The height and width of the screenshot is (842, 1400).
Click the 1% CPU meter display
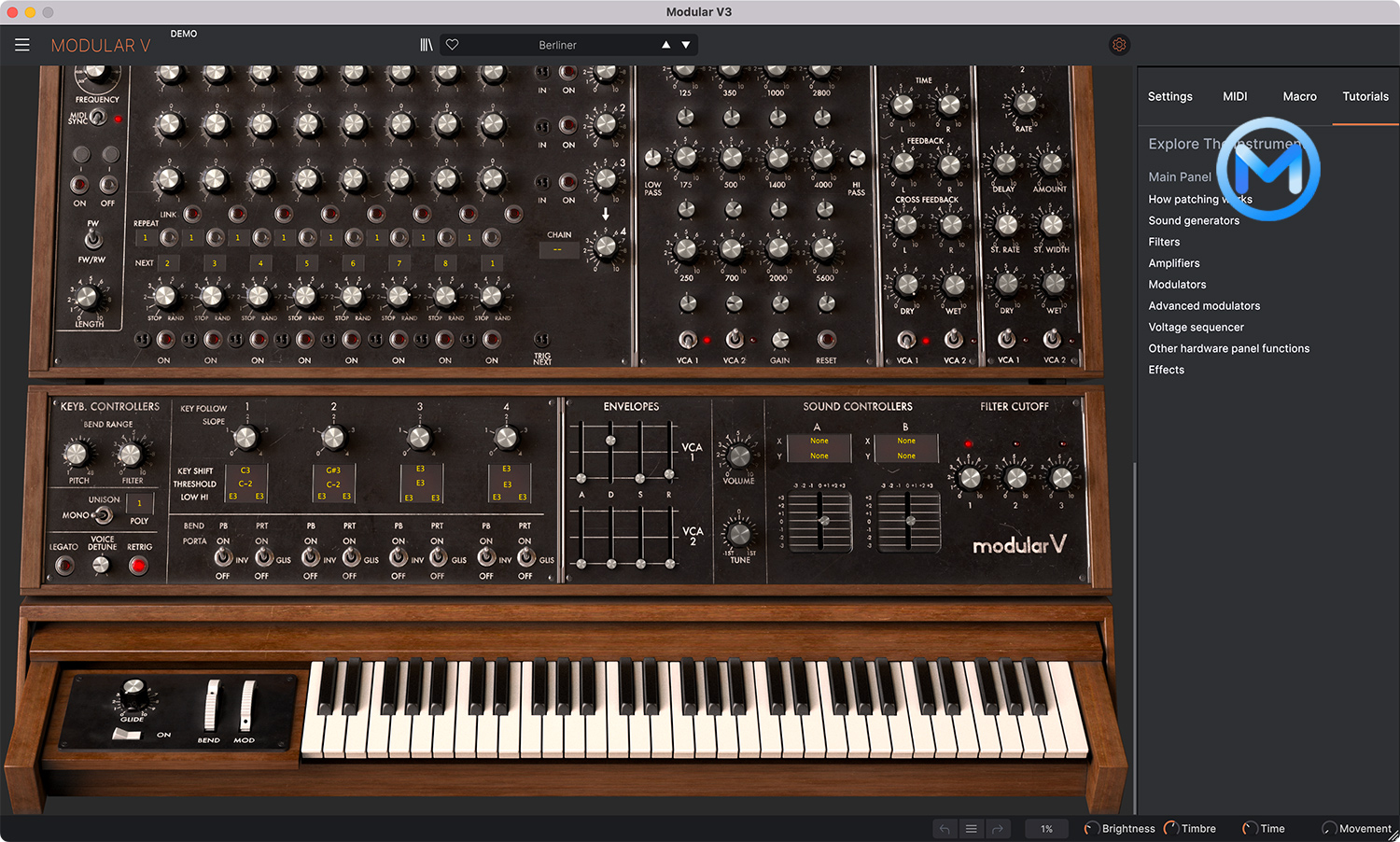1046,829
